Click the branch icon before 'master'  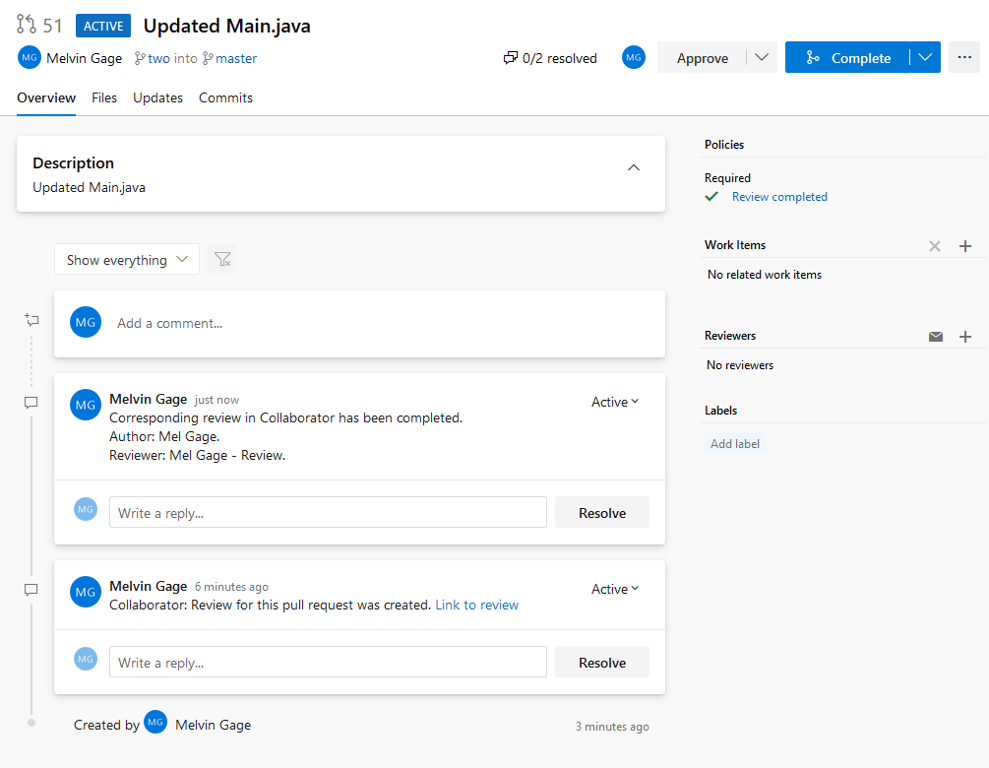click(208, 59)
